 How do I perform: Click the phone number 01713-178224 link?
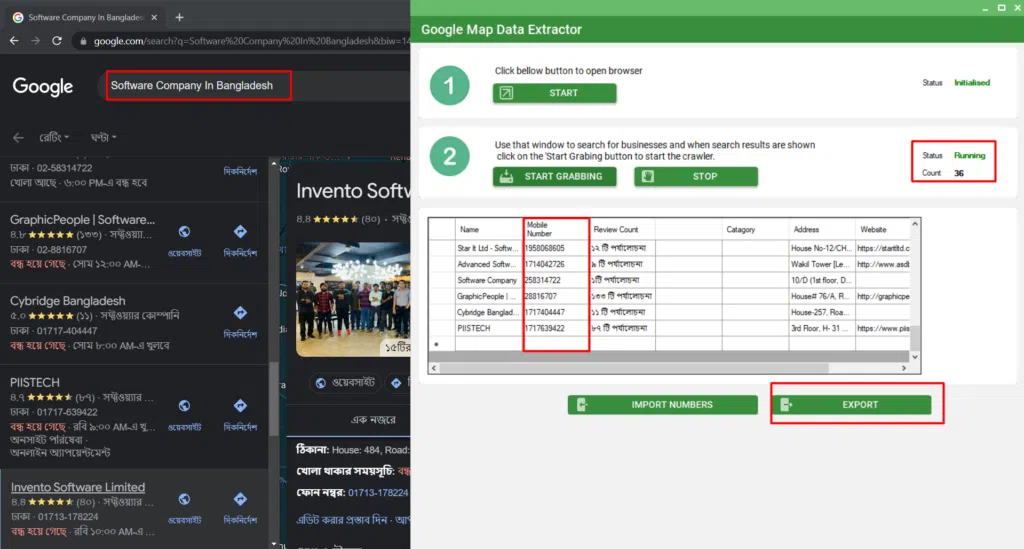point(378,493)
